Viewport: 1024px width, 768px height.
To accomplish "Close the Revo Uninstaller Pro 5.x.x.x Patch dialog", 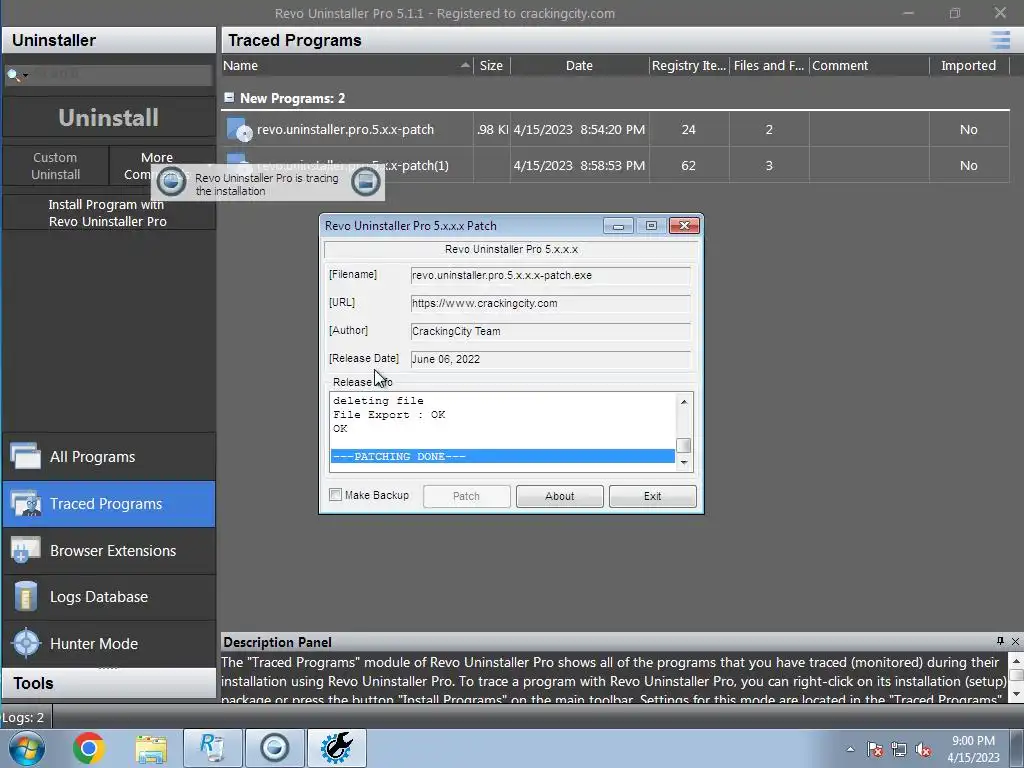I will [684, 226].
